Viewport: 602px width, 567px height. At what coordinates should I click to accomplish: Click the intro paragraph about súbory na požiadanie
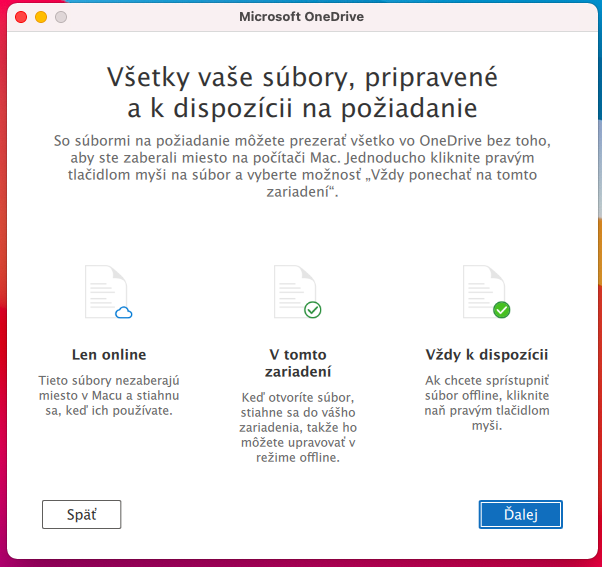tap(301, 166)
